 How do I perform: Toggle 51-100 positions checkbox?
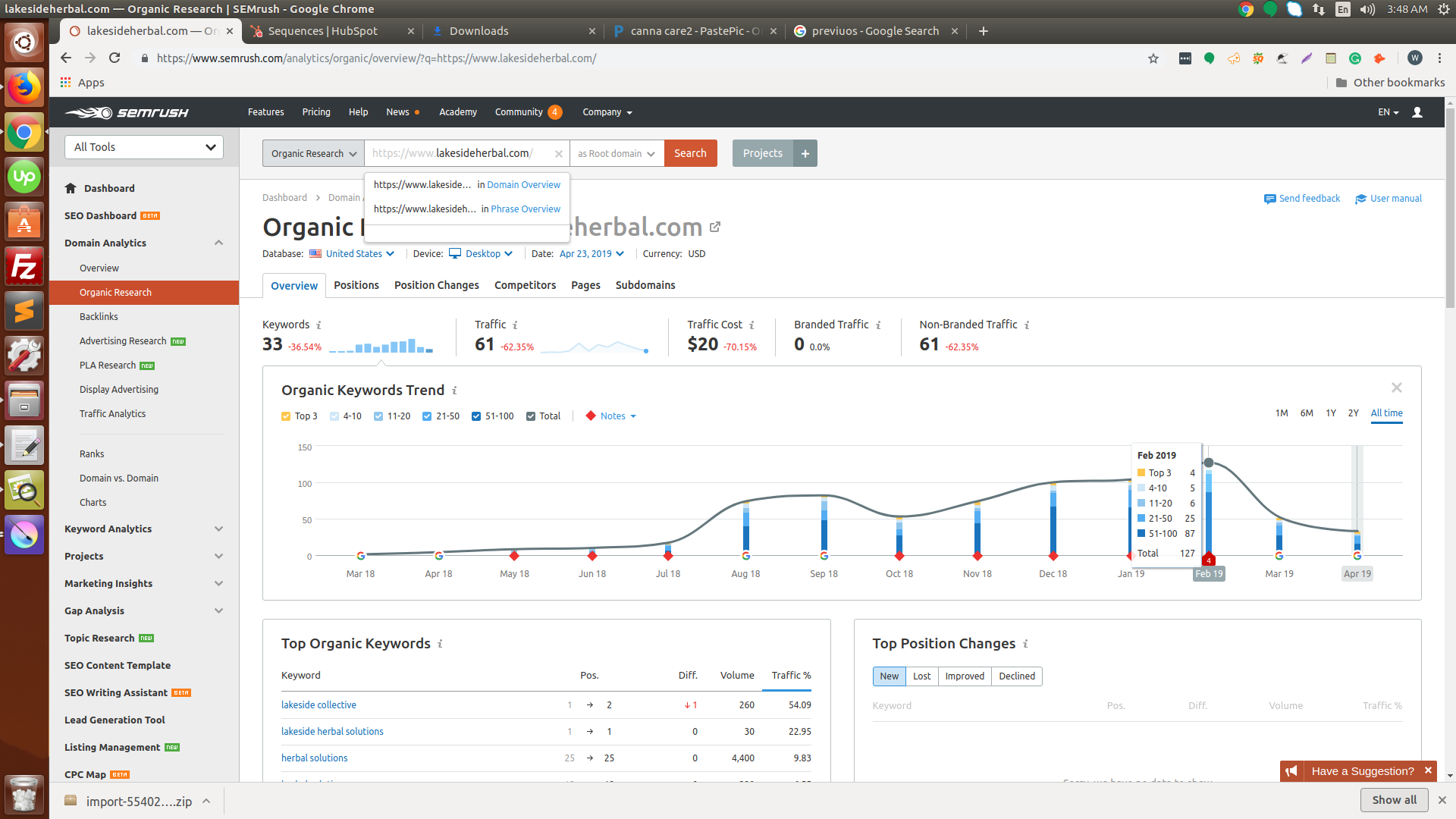click(x=476, y=416)
